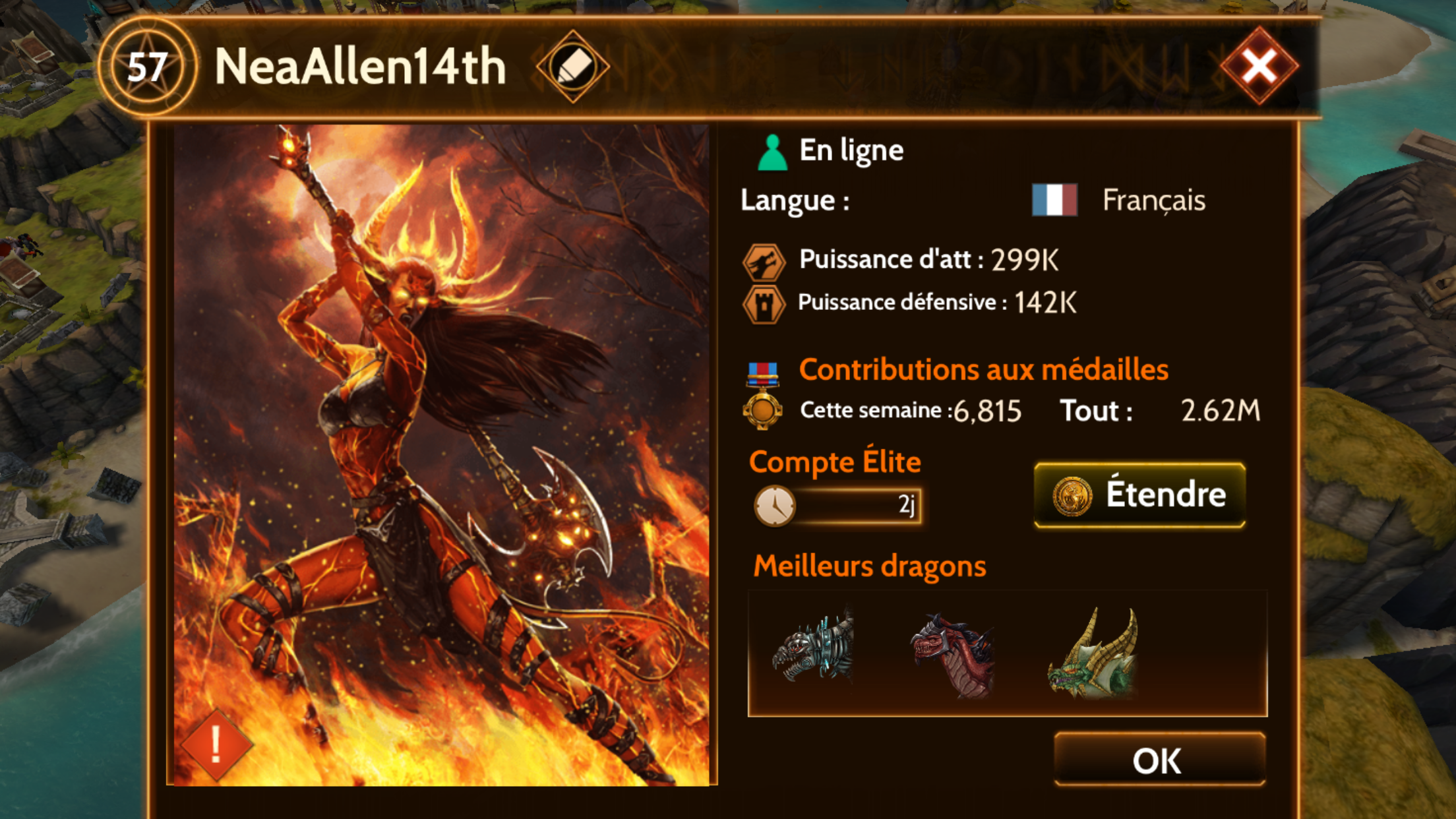This screenshot has height=819, width=1456.
Task: Tap the attack power dragon icon
Action: pyautogui.click(x=764, y=262)
